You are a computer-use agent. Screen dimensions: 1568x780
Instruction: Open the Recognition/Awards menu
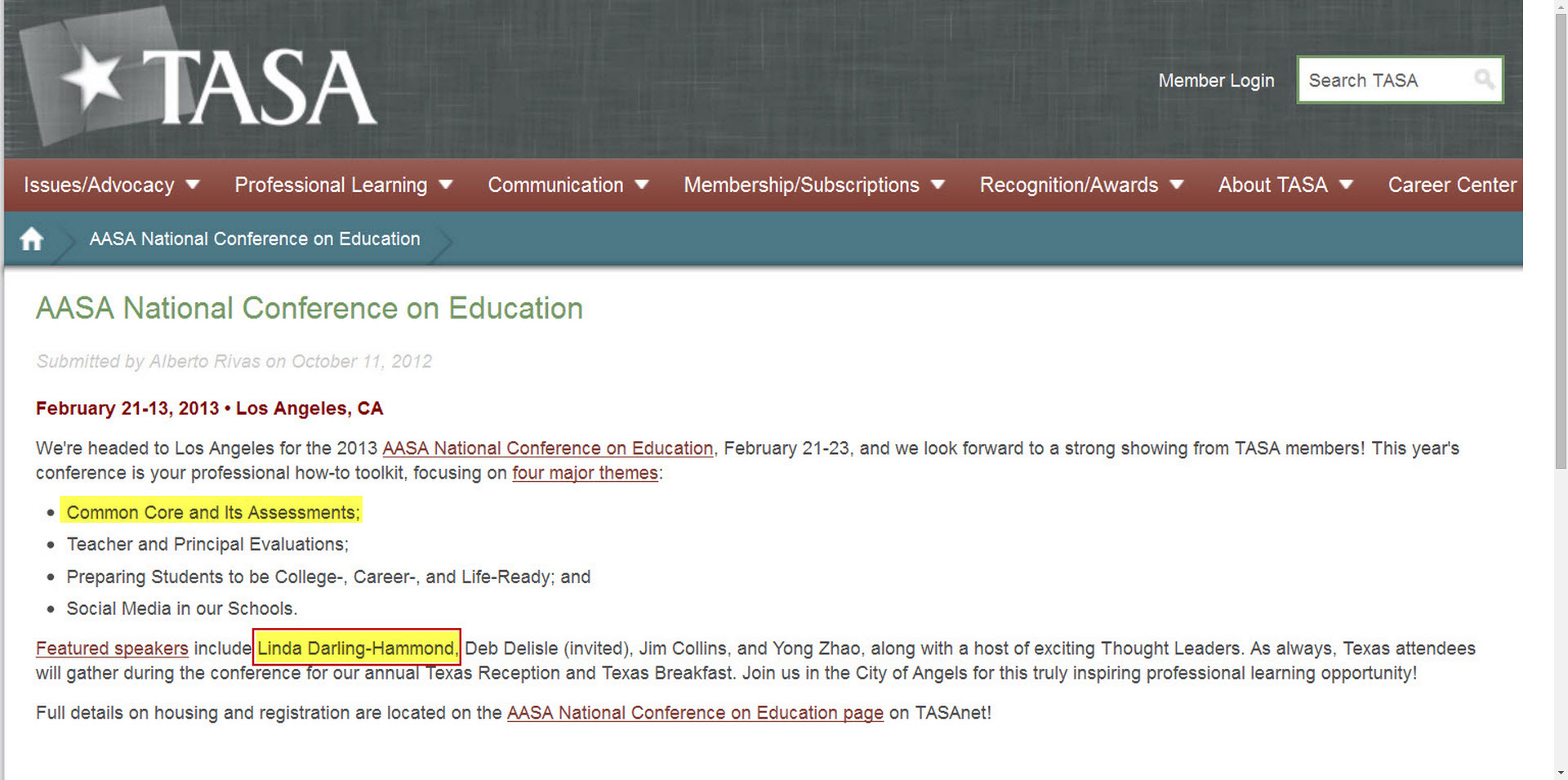click(x=1069, y=185)
